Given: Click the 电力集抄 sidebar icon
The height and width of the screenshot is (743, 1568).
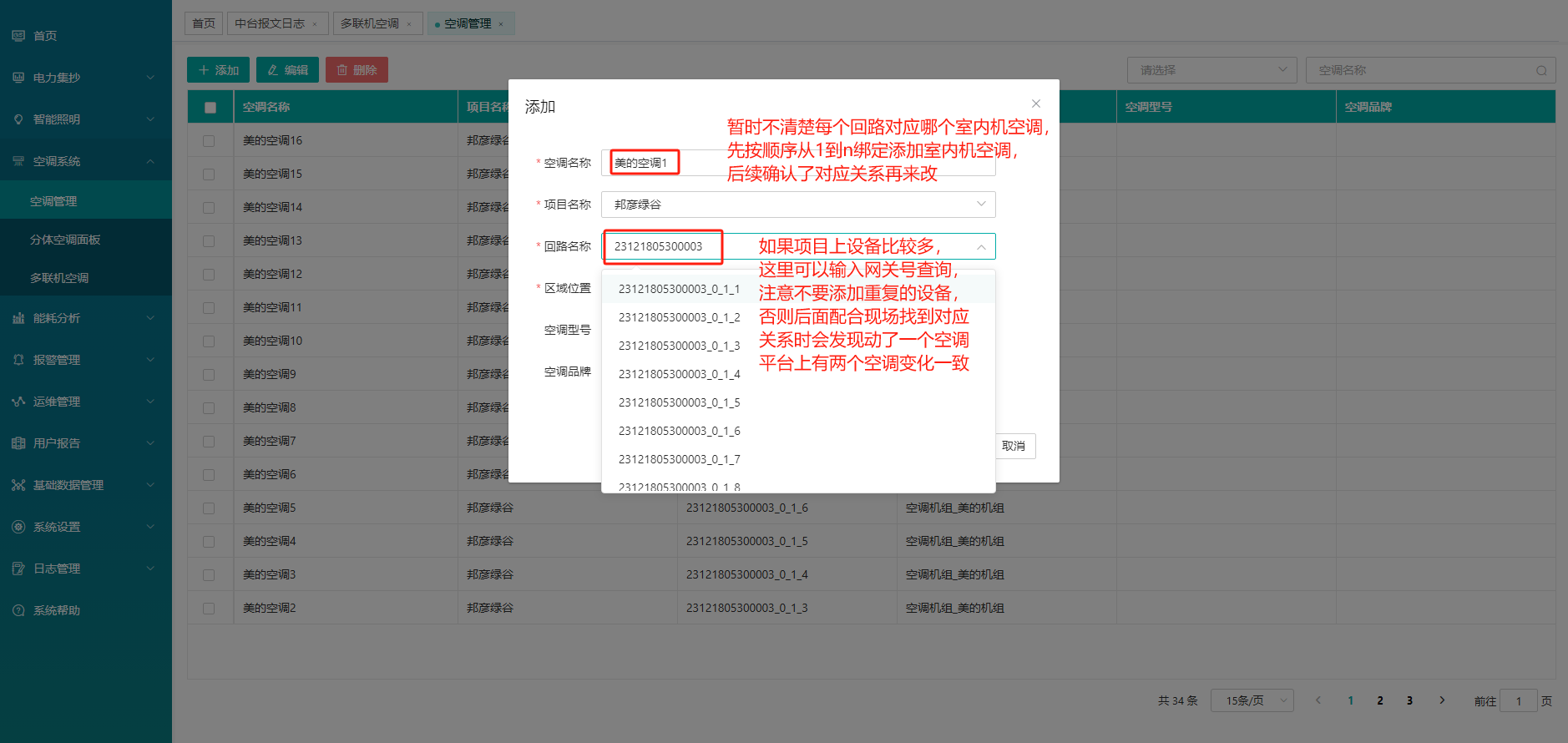Looking at the screenshot, I should click(x=18, y=78).
